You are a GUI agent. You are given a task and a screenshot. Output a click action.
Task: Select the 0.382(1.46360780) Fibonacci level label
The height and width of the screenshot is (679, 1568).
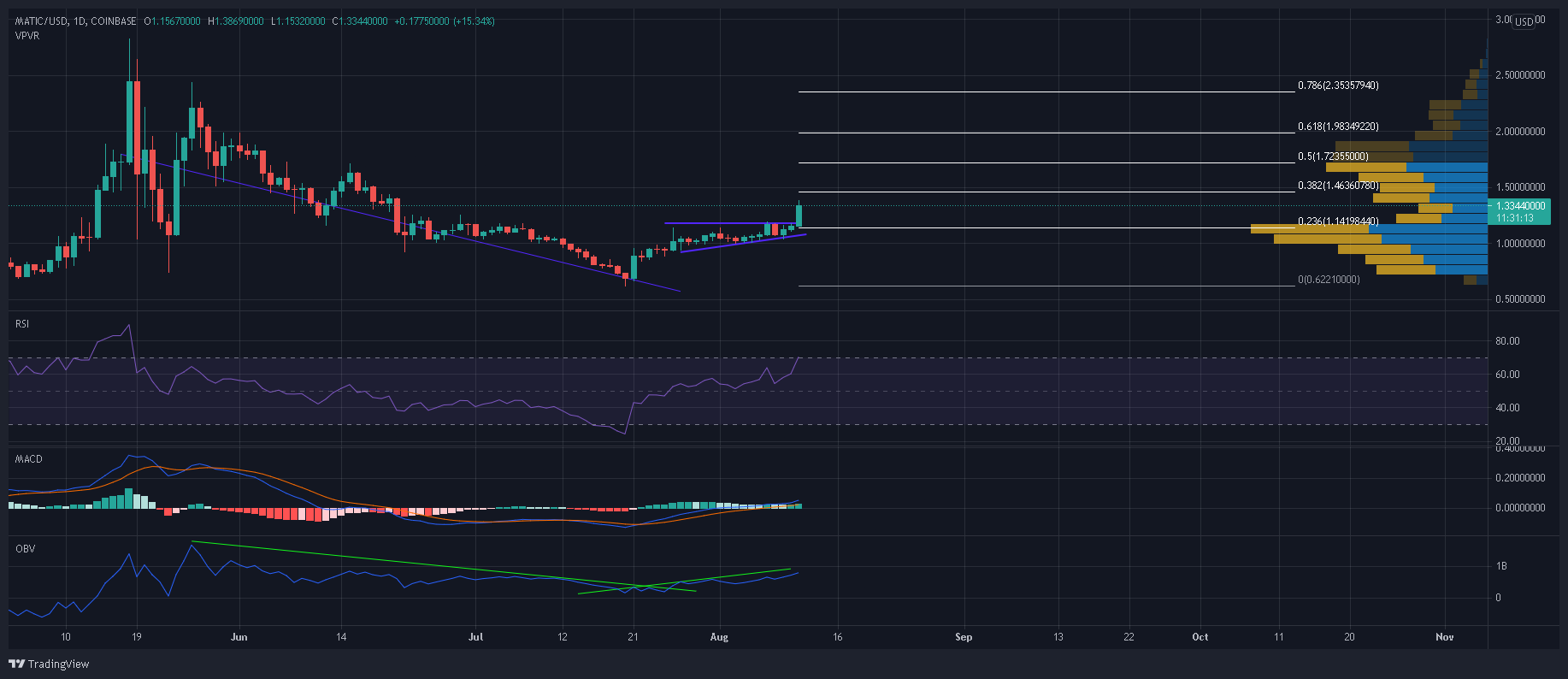coord(1338,186)
